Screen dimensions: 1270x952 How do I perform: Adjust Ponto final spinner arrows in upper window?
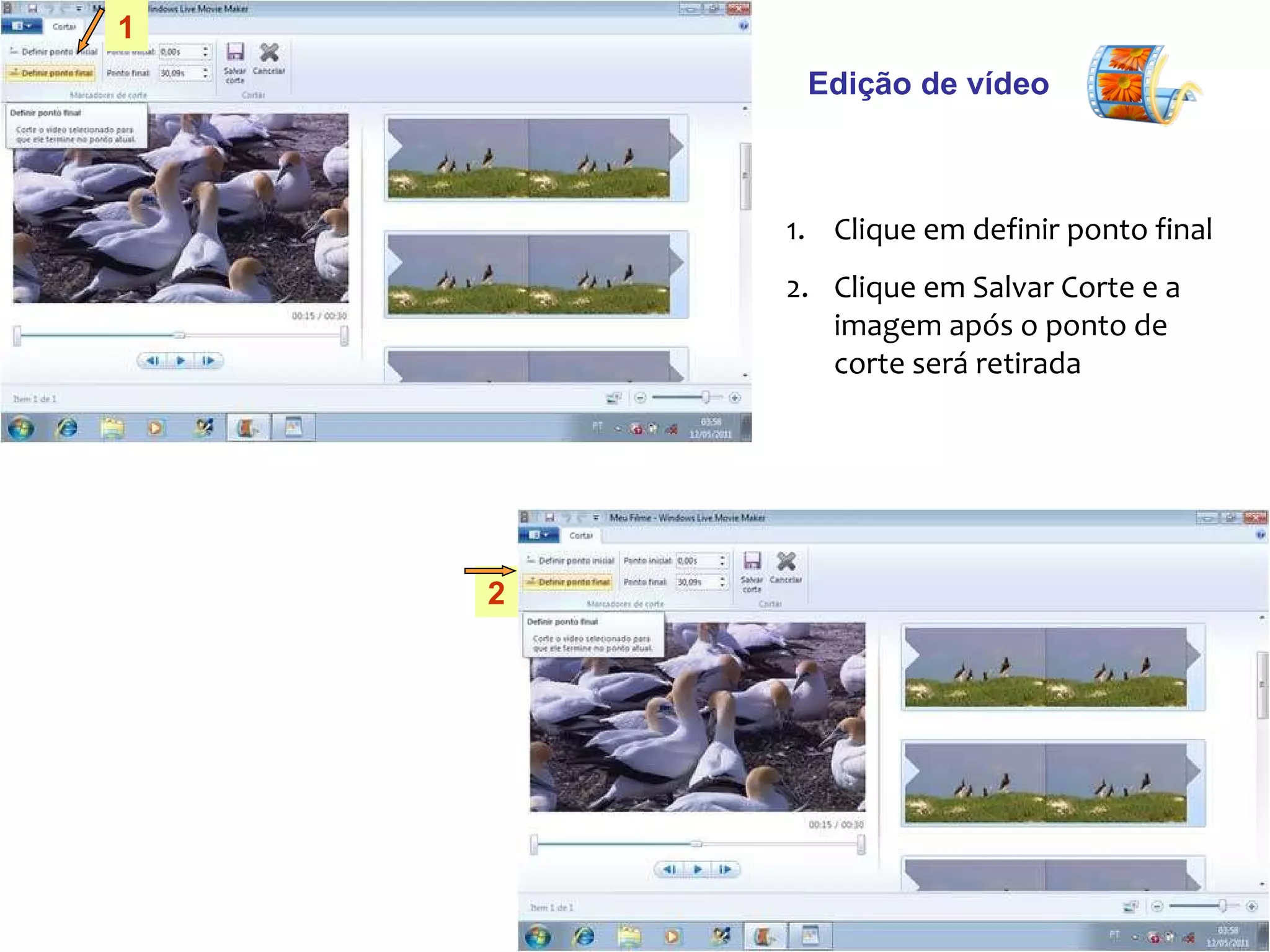click(x=205, y=73)
